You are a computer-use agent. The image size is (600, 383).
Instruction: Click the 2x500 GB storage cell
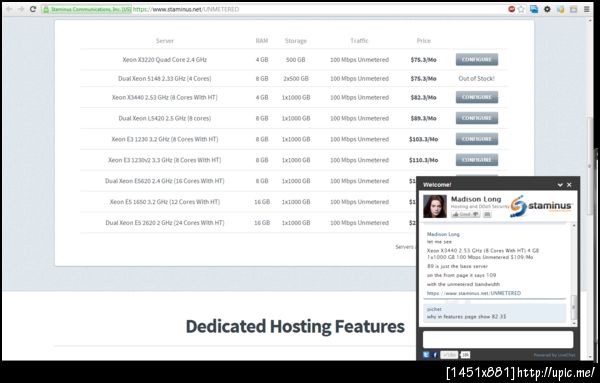[x=296, y=78]
